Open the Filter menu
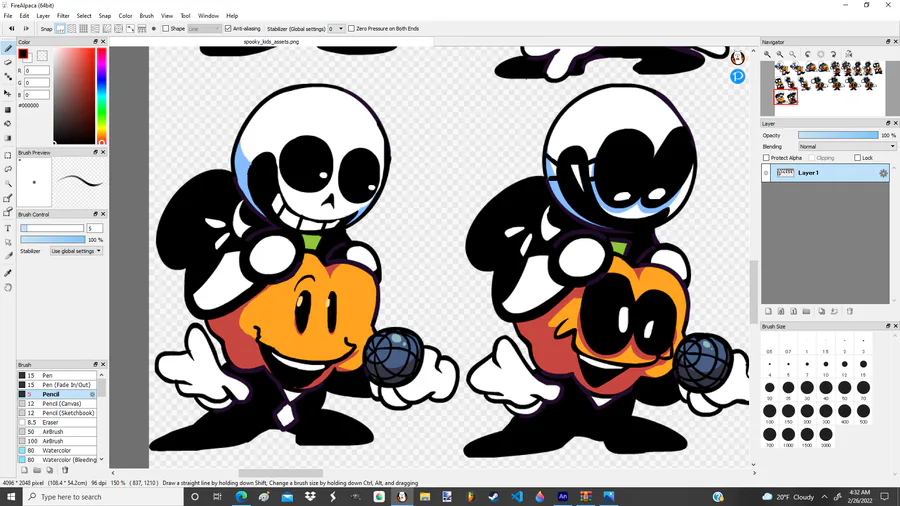 pos(63,16)
